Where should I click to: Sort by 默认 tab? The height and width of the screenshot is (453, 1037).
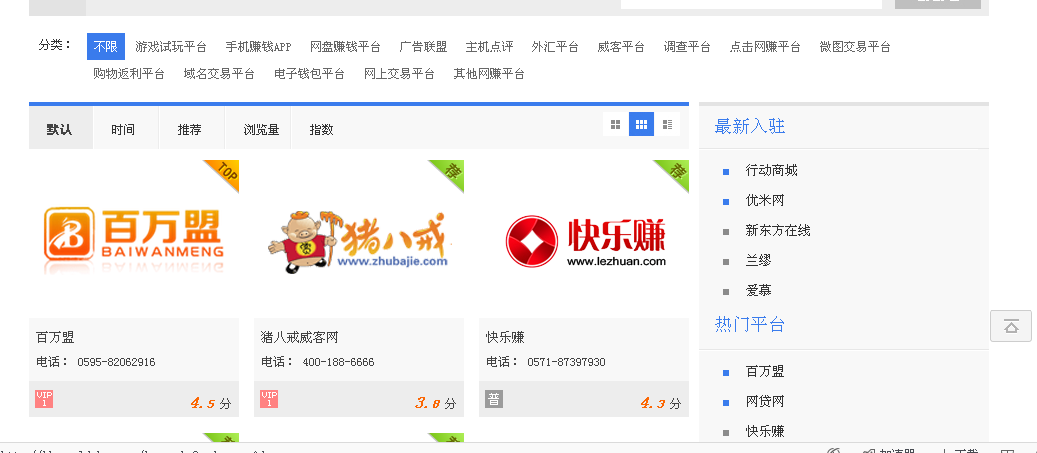click(x=60, y=129)
